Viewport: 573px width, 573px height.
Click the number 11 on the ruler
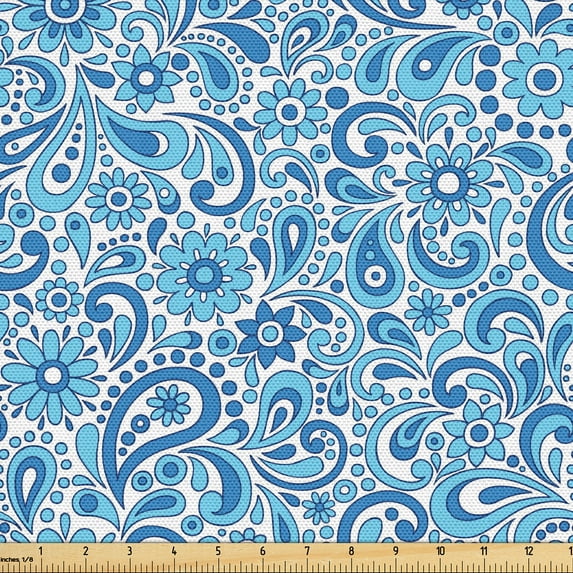tap(484, 551)
